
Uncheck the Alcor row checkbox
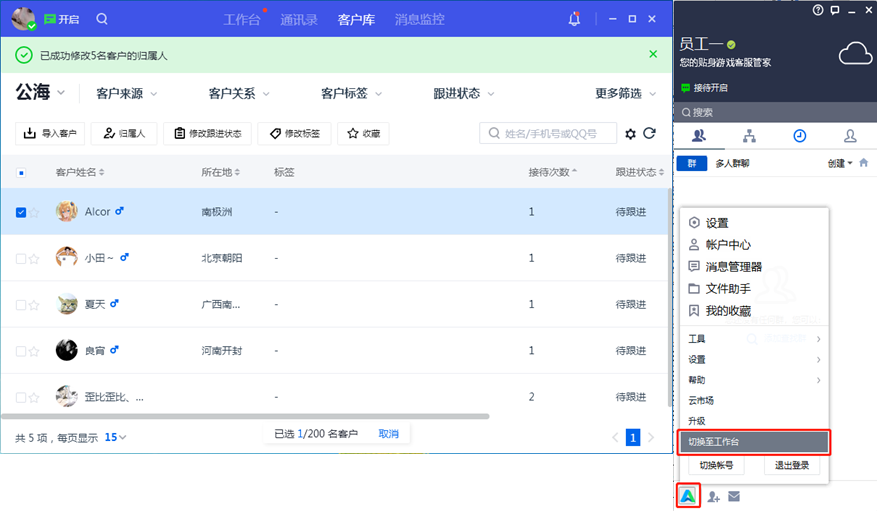point(21,212)
